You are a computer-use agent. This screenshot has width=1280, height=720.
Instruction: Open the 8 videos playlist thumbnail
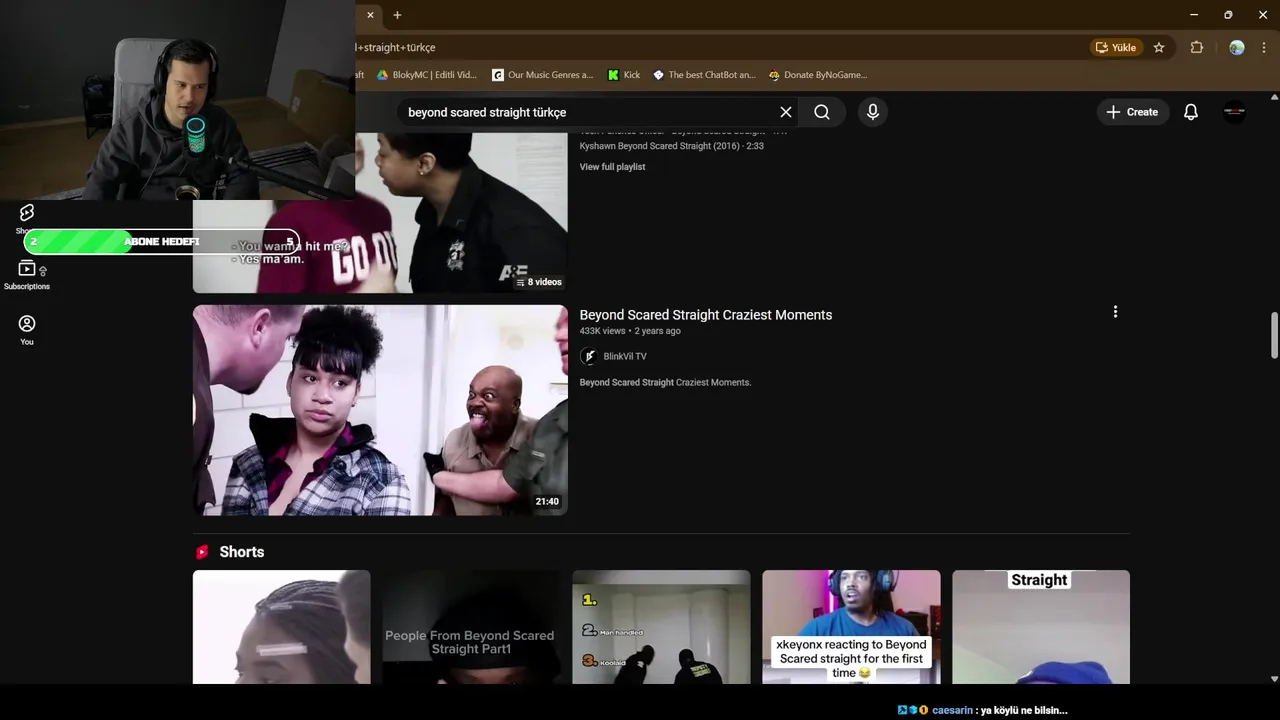380,212
